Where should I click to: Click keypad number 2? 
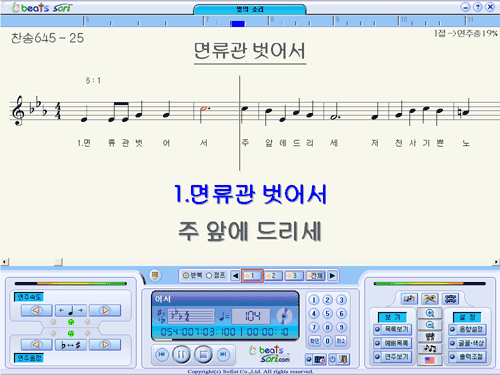(327, 300)
